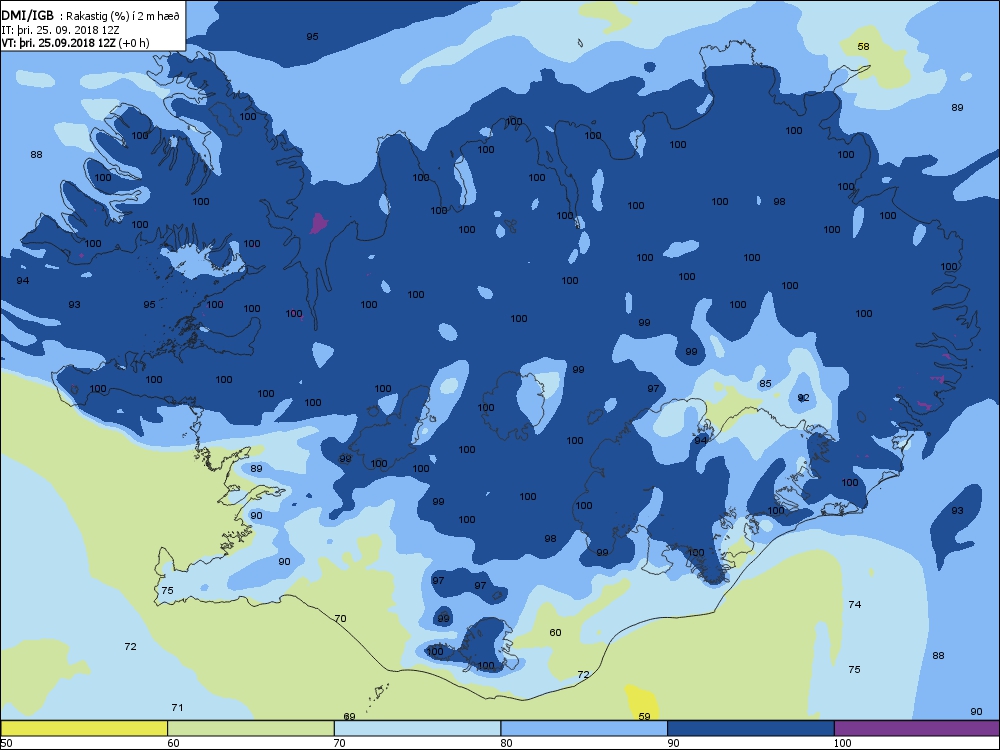The height and width of the screenshot is (750, 1000).
Task: Click the '50' tick label on the legend
Action: 6,743
